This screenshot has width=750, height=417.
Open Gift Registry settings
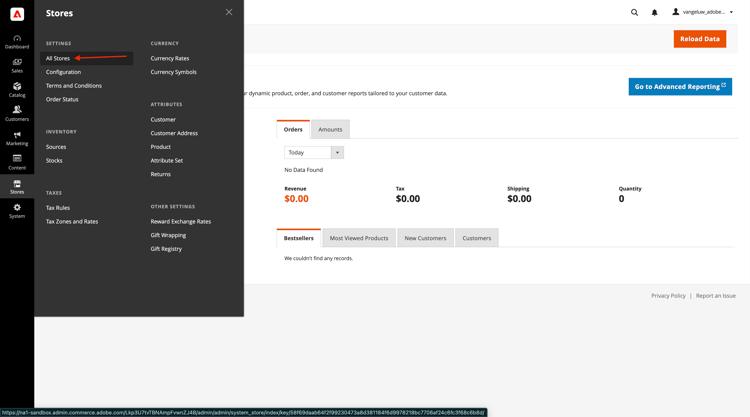coord(166,249)
